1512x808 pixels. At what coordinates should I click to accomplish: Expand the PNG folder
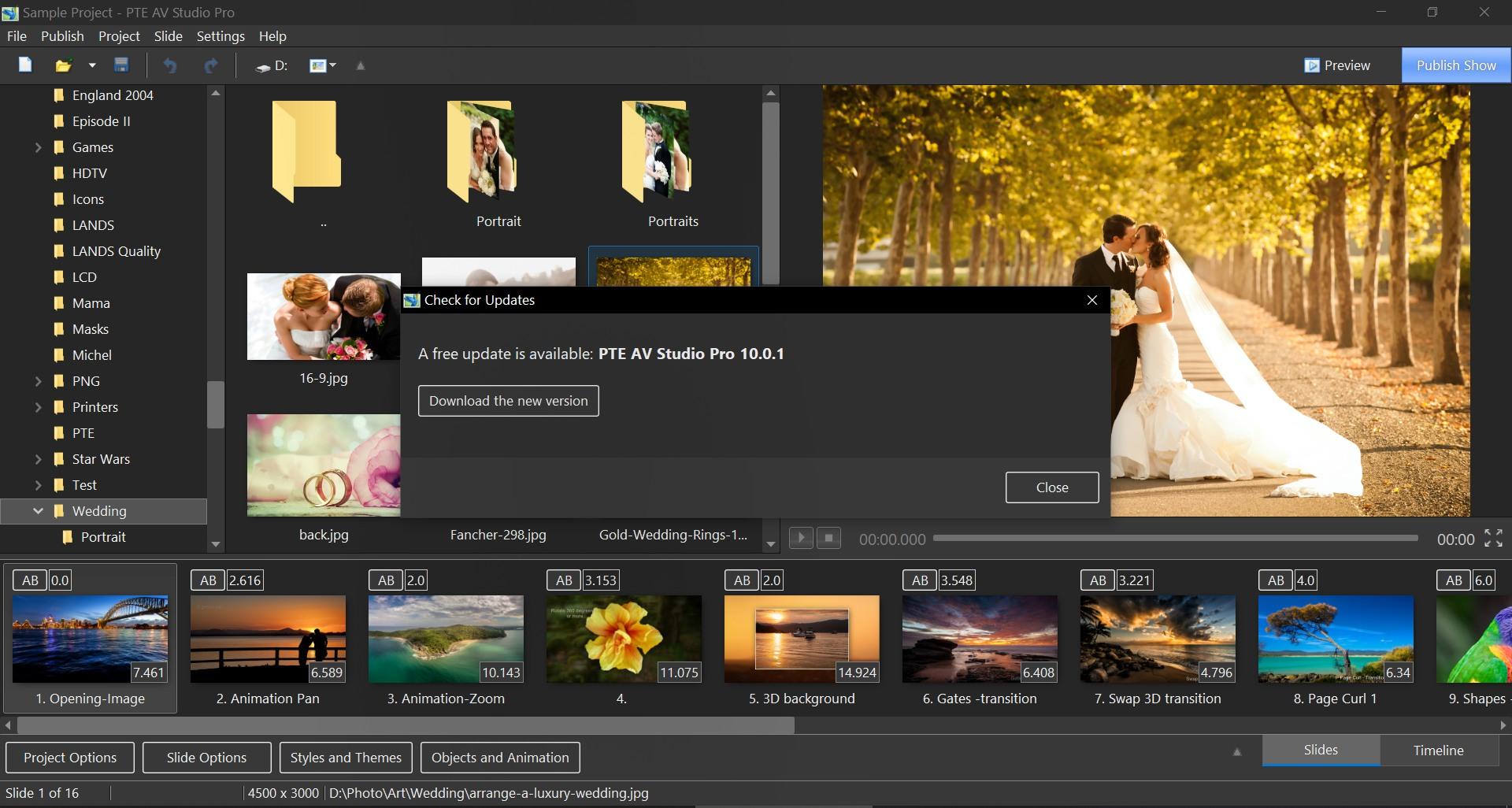(x=38, y=381)
